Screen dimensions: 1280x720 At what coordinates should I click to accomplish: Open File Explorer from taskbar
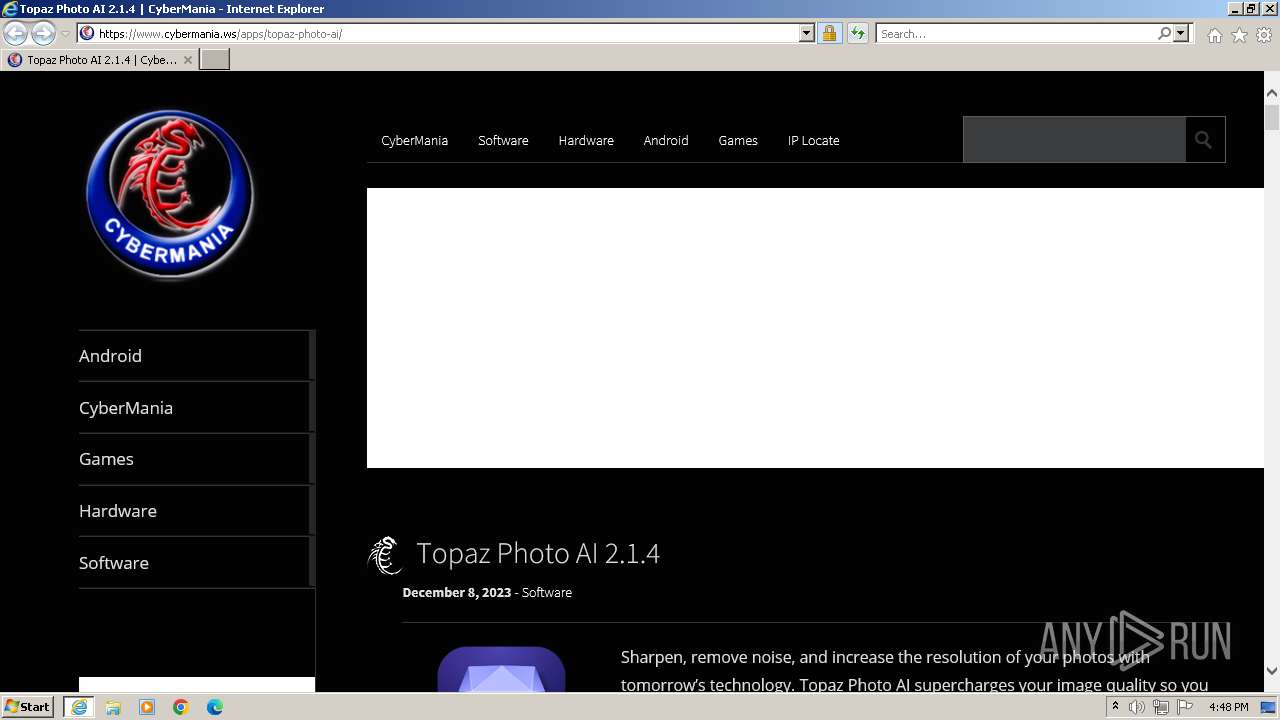tap(113, 707)
